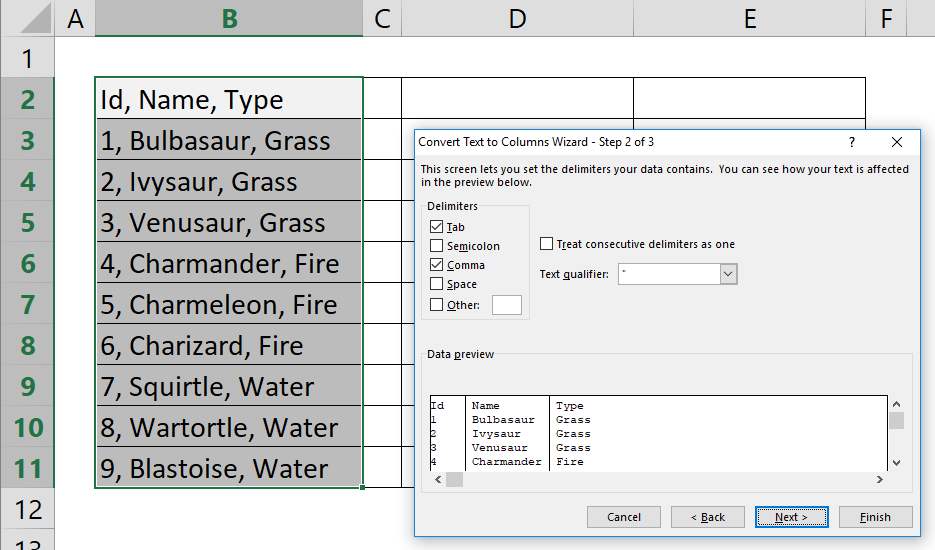Click cell '5, Charmeleon, Fire'
935x550 pixels.
(229, 304)
